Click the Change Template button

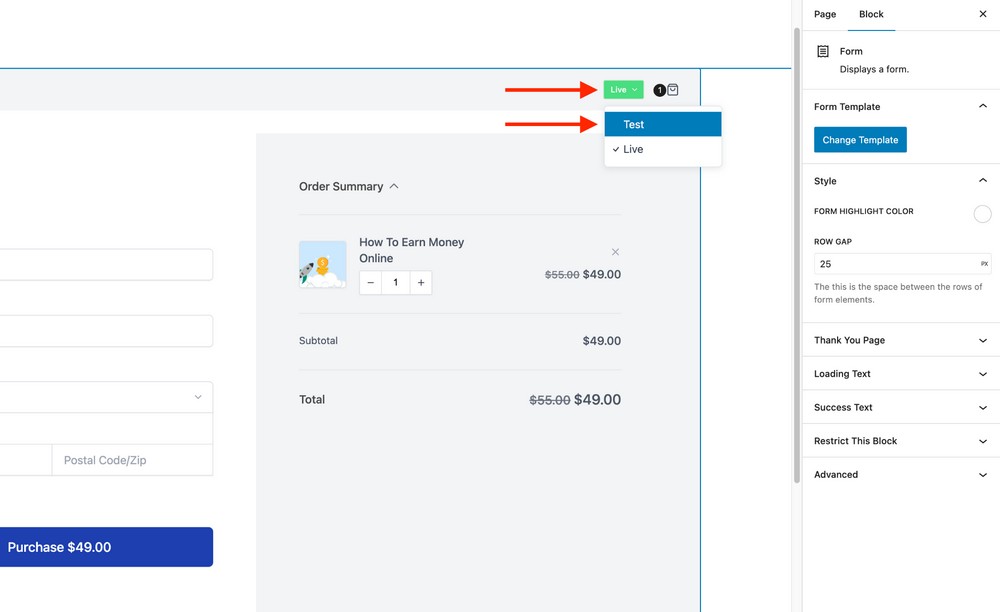point(860,139)
